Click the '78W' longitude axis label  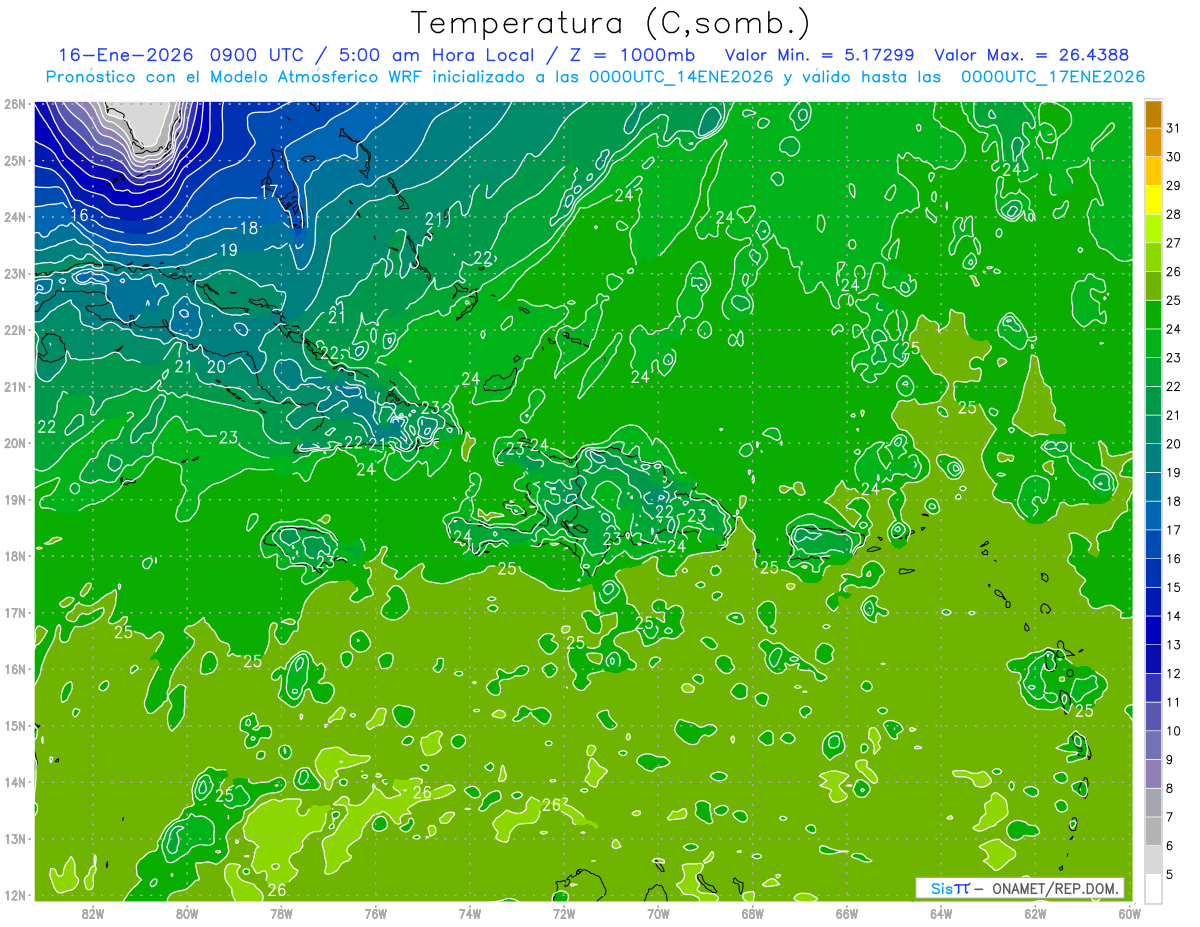pyautogui.click(x=281, y=913)
